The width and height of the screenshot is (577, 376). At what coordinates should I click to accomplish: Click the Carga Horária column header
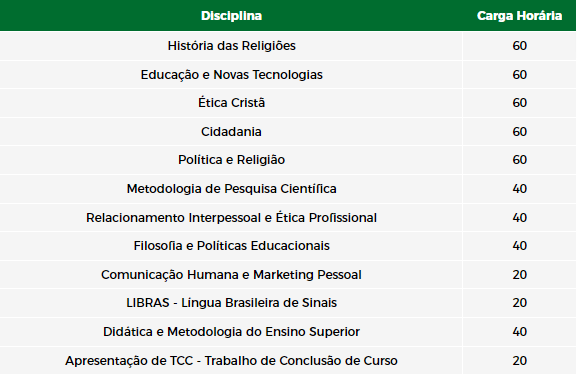coord(519,16)
